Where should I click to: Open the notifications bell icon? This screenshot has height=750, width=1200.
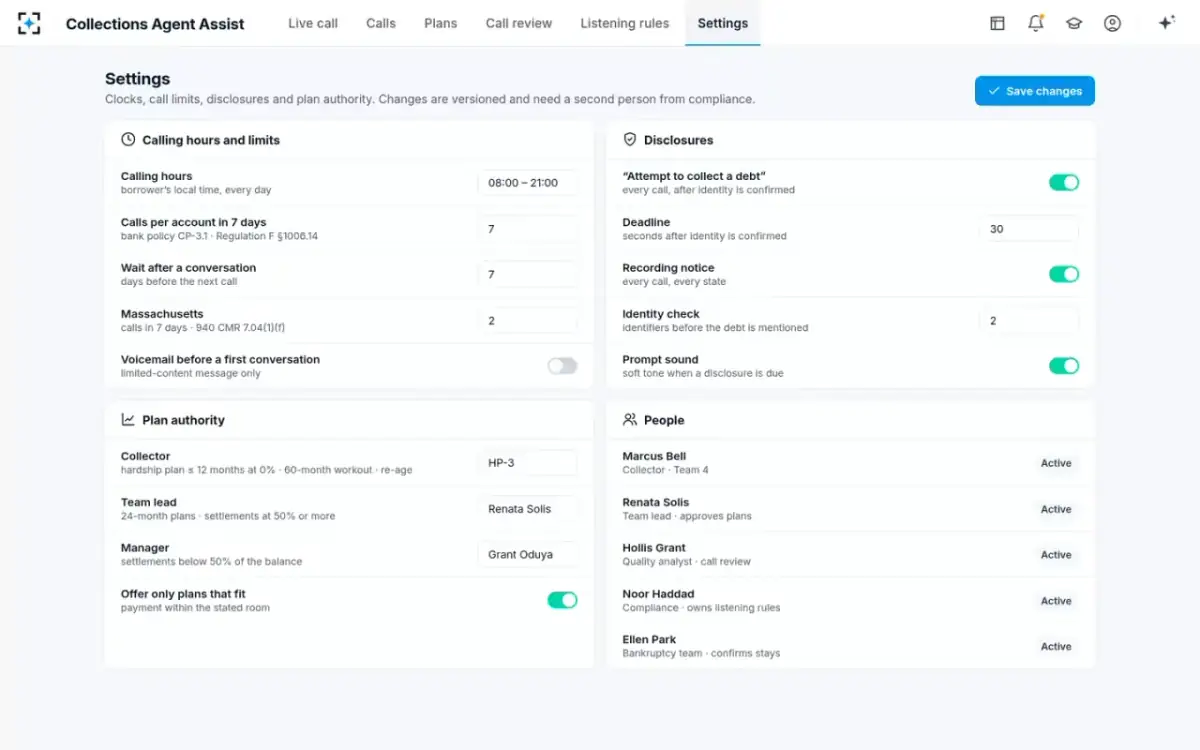click(1036, 23)
